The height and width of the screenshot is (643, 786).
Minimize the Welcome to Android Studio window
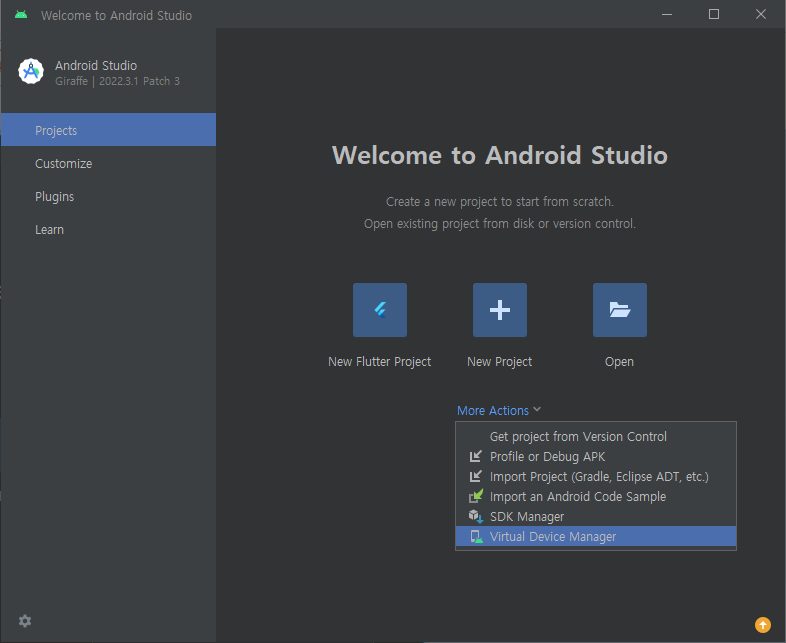(x=667, y=15)
